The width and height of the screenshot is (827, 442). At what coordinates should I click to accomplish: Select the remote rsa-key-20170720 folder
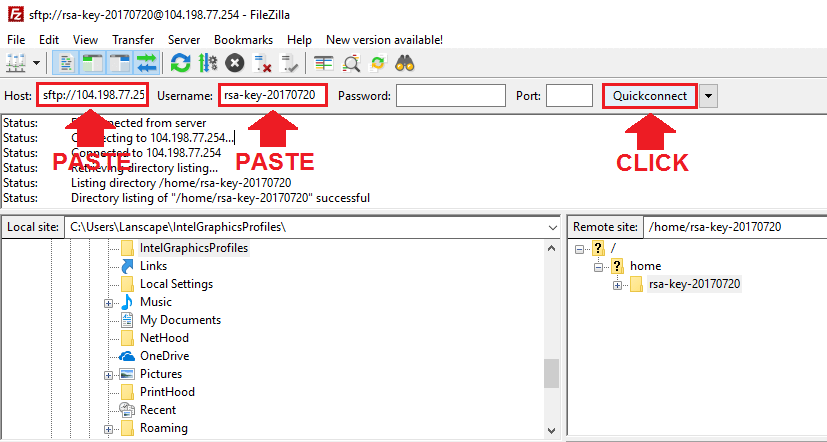pyautogui.click(x=694, y=284)
